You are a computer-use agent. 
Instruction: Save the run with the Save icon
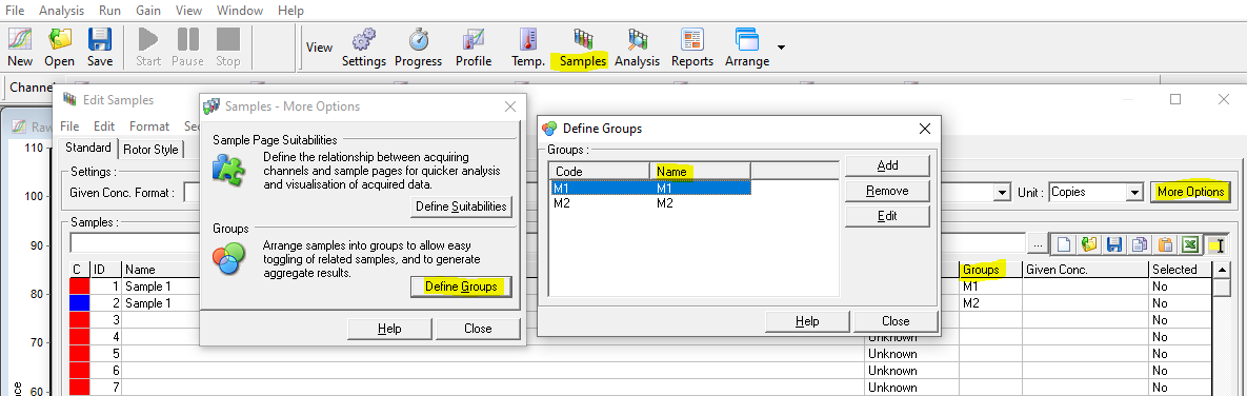(x=100, y=47)
